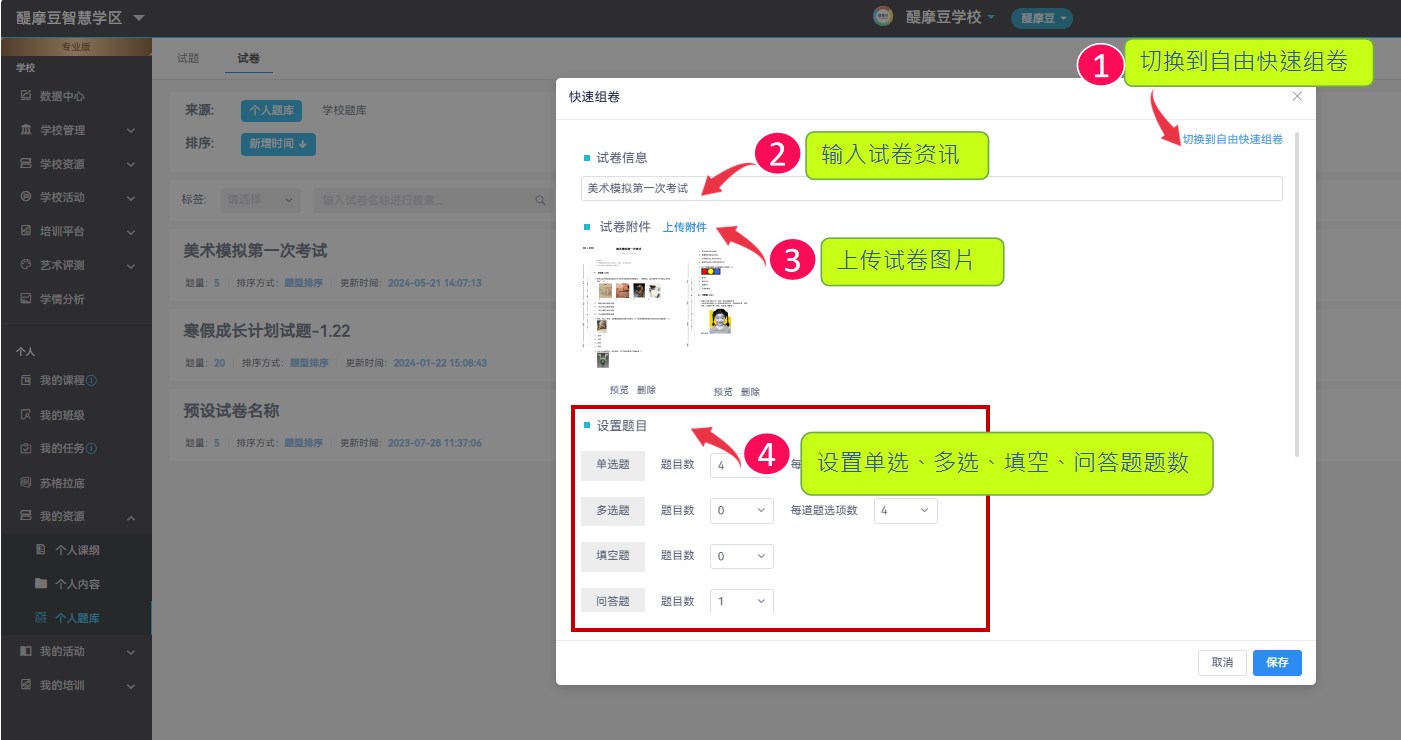This screenshot has height=740, width=1401.
Task: Close the 快速组卷 dialog with X
Action: click(x=1297, y=96)
